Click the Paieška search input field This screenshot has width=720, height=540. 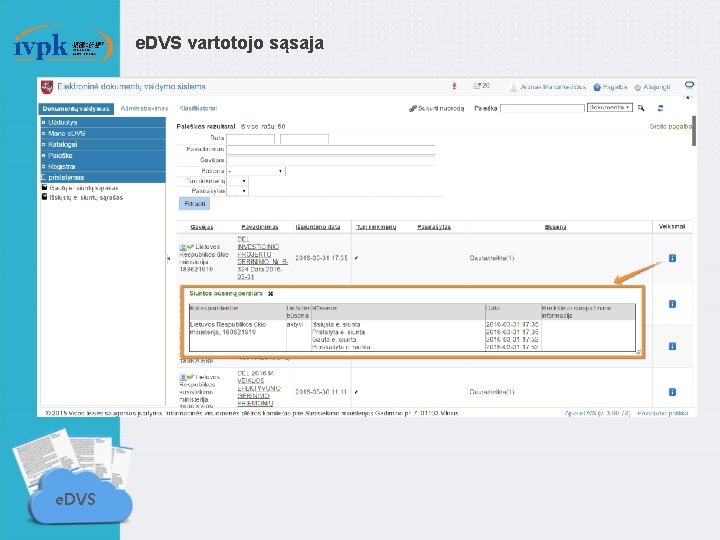pos(542,108)
